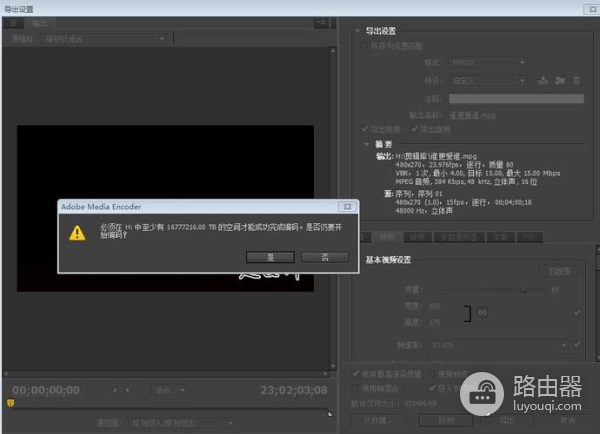Toggle the width-height link chain icon
600x434 pixels.
(x=482, y=313)
